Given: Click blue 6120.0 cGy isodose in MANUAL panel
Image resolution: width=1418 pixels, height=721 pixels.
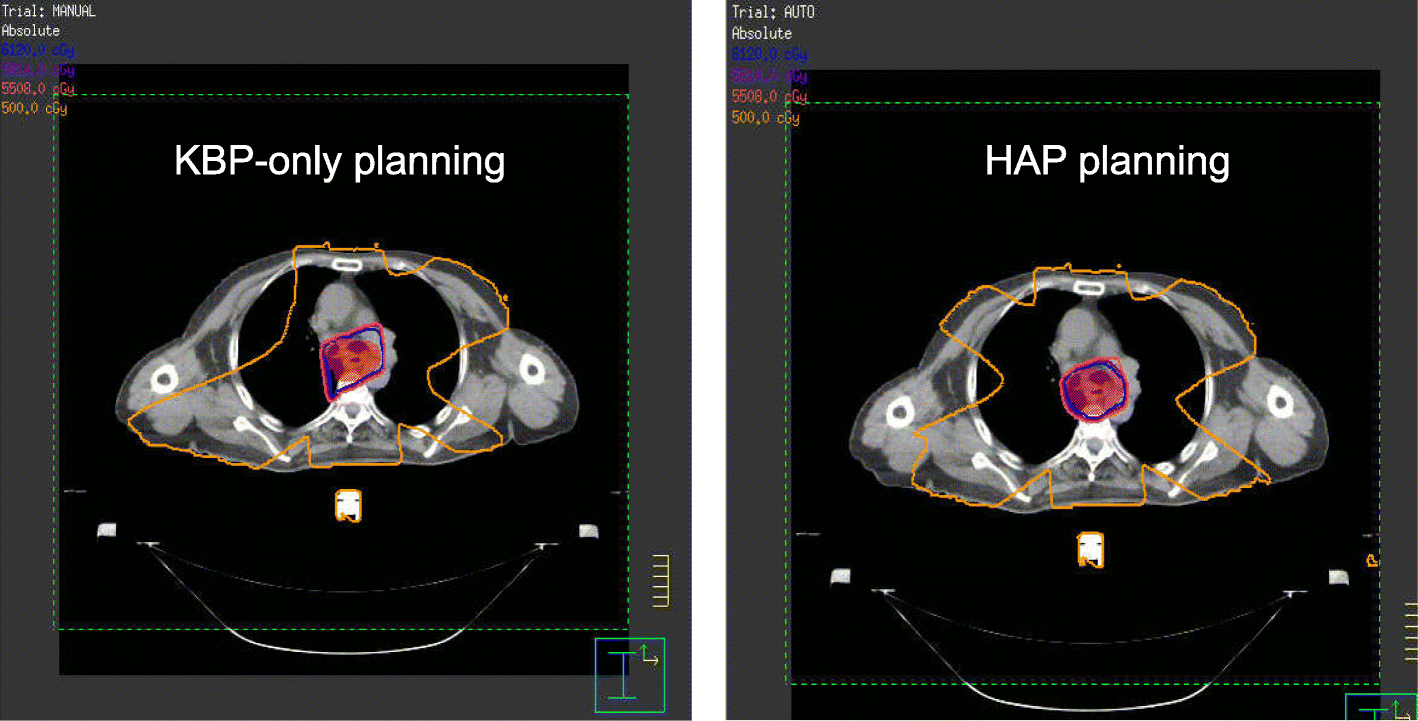Looking at the screenshot, I should [x=38, y=50].
